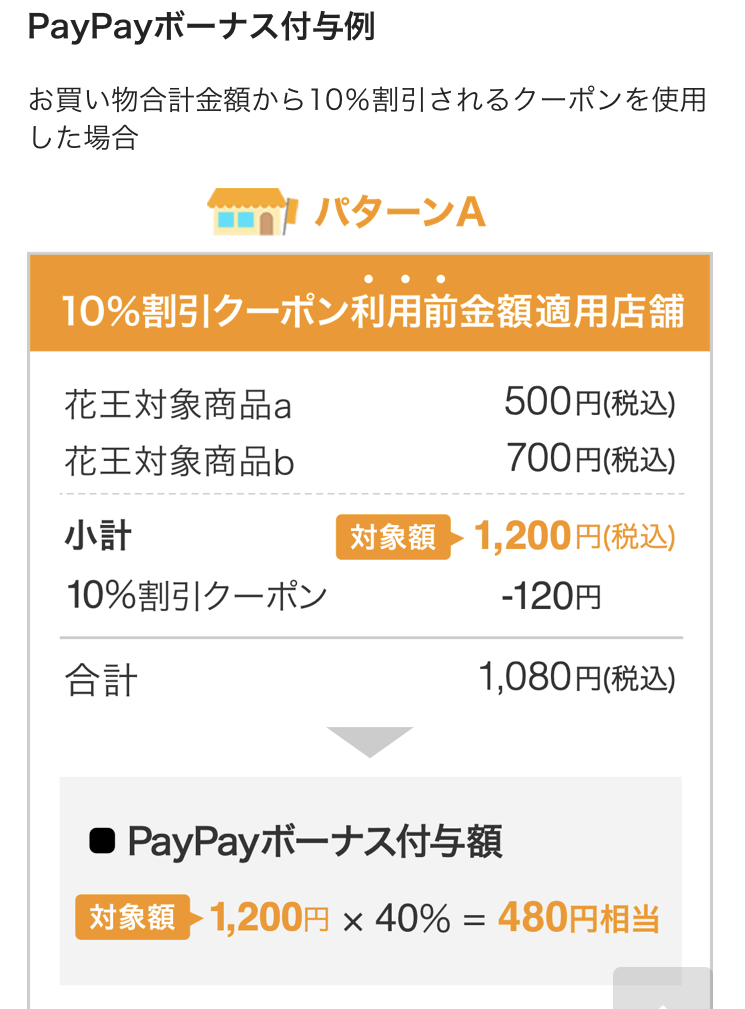Screen dimensions: 745x1009
Task: Click the scroll-to-top button at bottom right
Action: (663, 987)
